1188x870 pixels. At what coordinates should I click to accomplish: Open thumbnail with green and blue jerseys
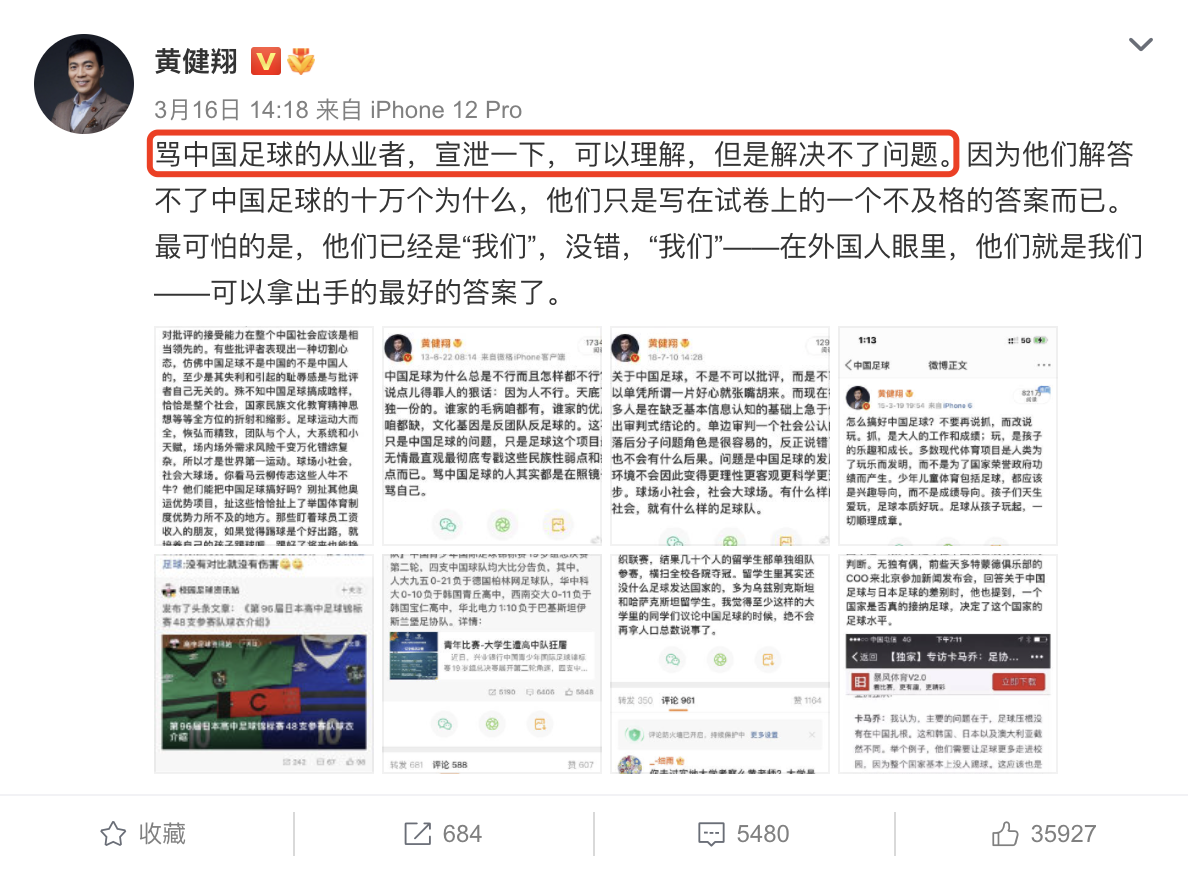tap(264, 664)
